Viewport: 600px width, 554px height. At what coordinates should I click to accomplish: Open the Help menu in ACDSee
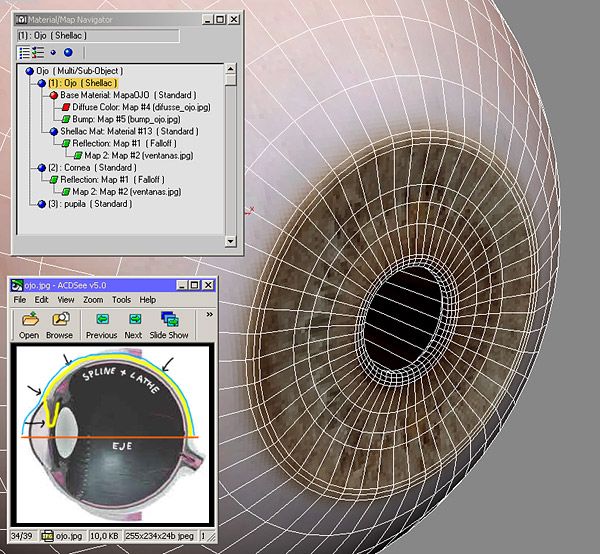147,300
